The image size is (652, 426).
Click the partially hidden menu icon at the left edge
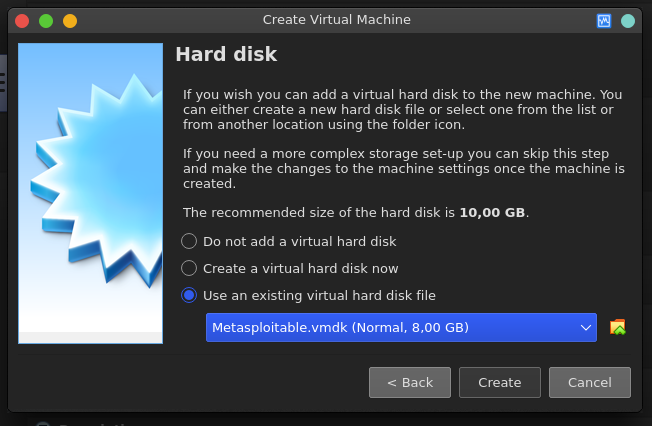tap(2, 83)
